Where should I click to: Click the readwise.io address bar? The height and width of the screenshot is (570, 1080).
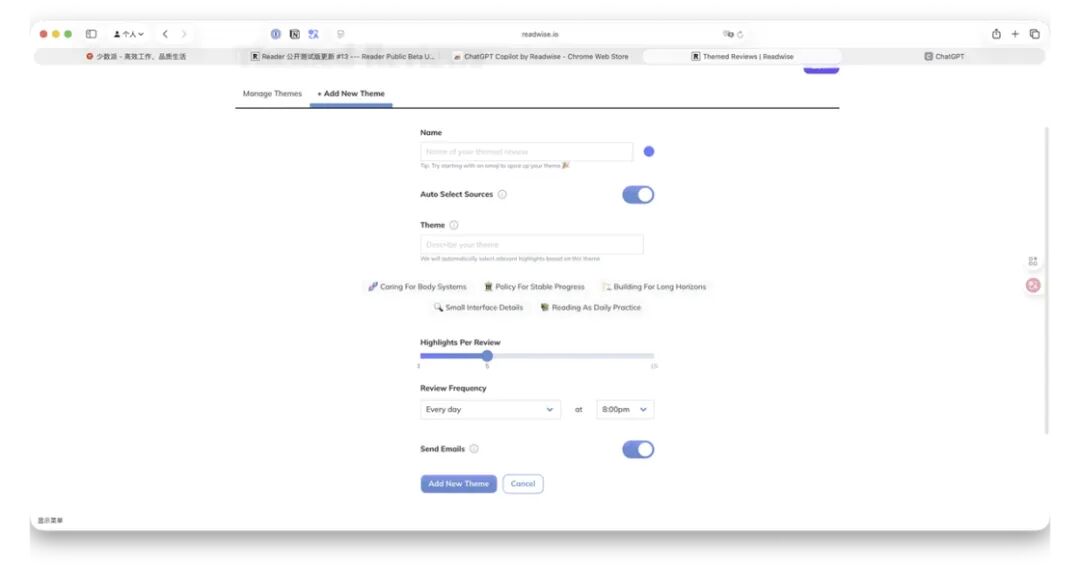540,34
